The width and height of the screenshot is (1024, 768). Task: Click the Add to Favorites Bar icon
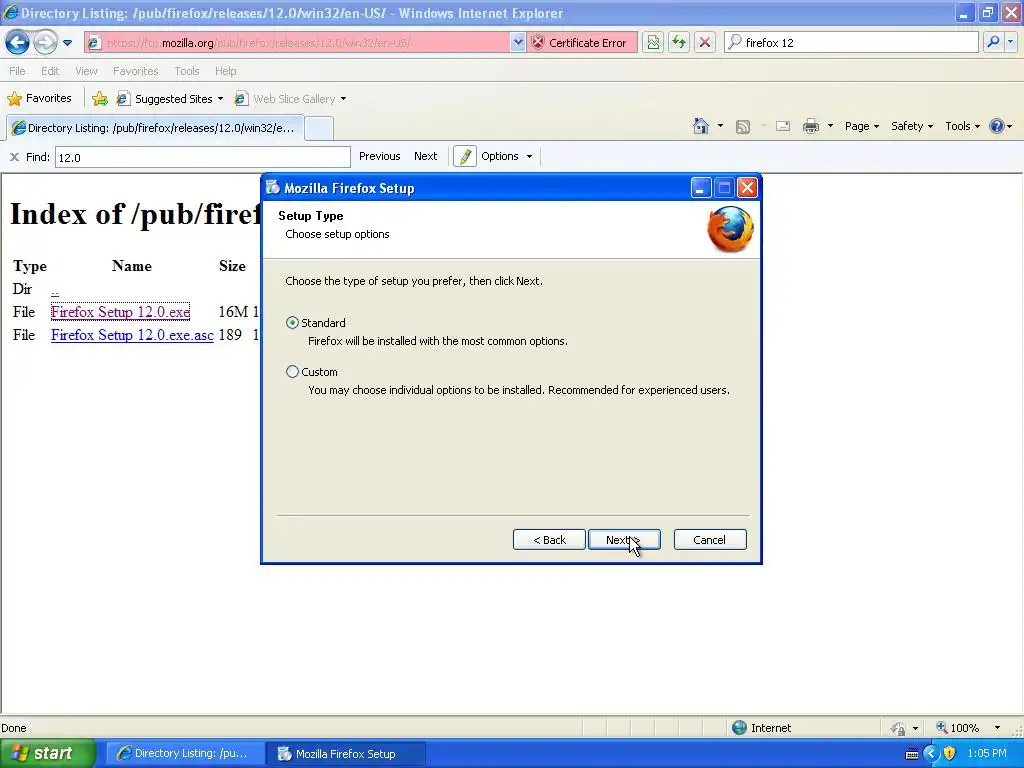100,99
